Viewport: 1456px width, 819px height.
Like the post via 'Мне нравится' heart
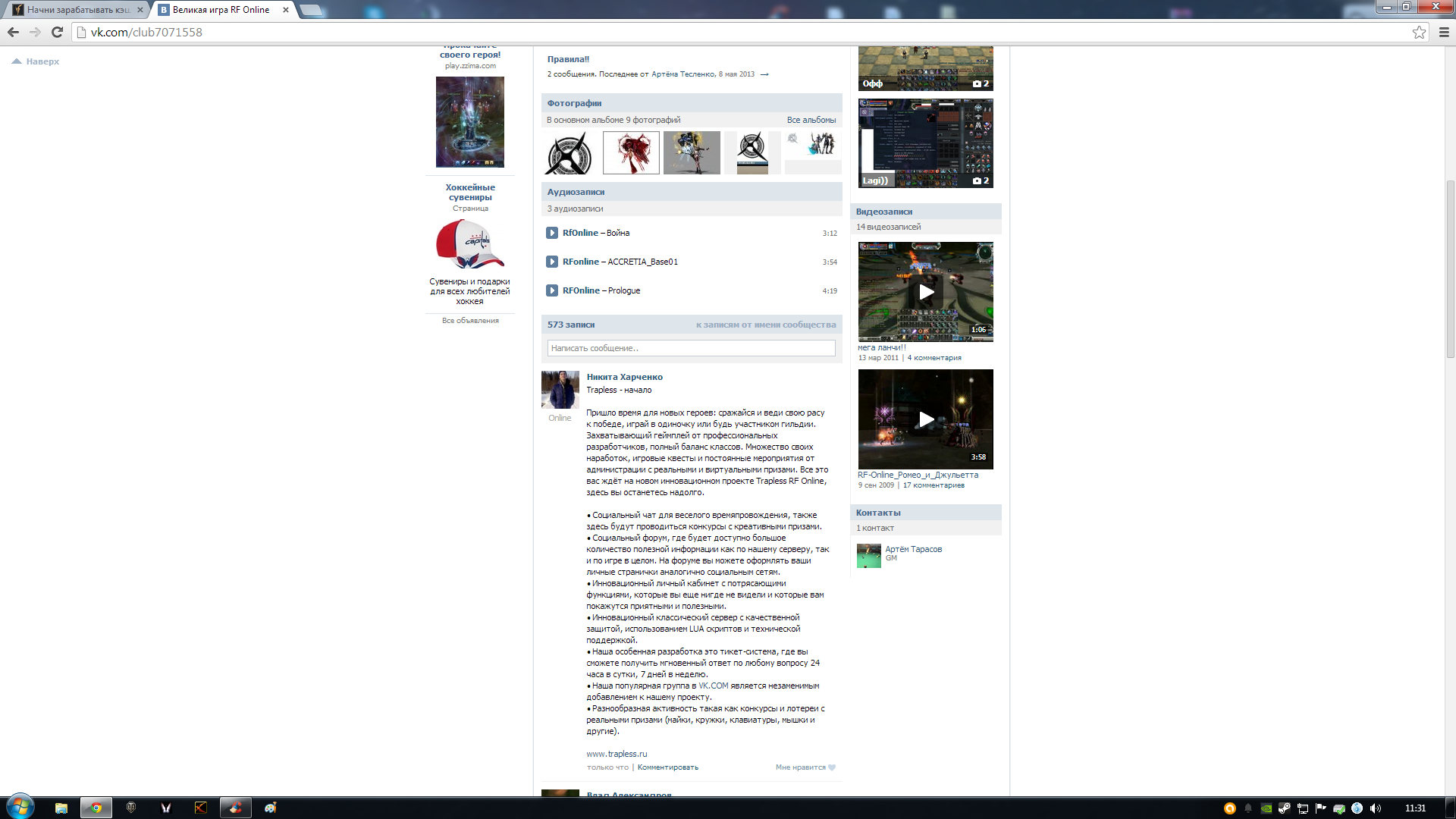805,767
